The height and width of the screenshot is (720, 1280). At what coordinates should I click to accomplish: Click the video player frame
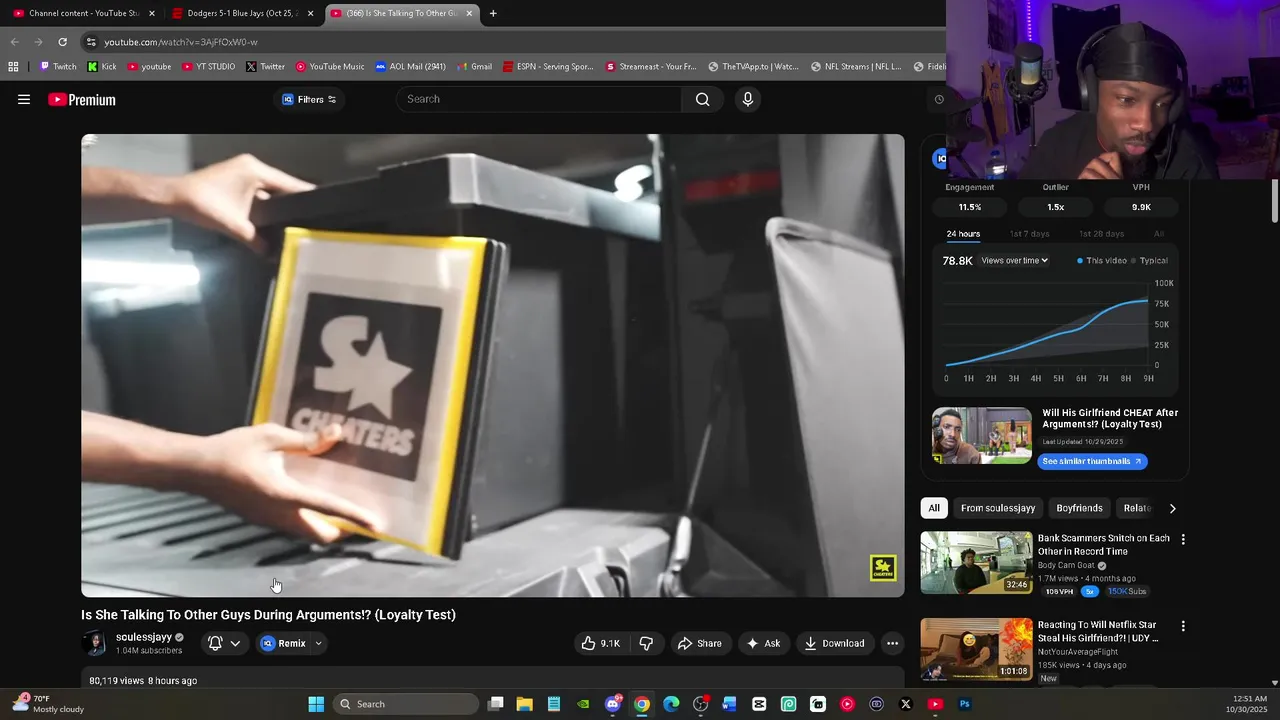click(x=493, y=365)
